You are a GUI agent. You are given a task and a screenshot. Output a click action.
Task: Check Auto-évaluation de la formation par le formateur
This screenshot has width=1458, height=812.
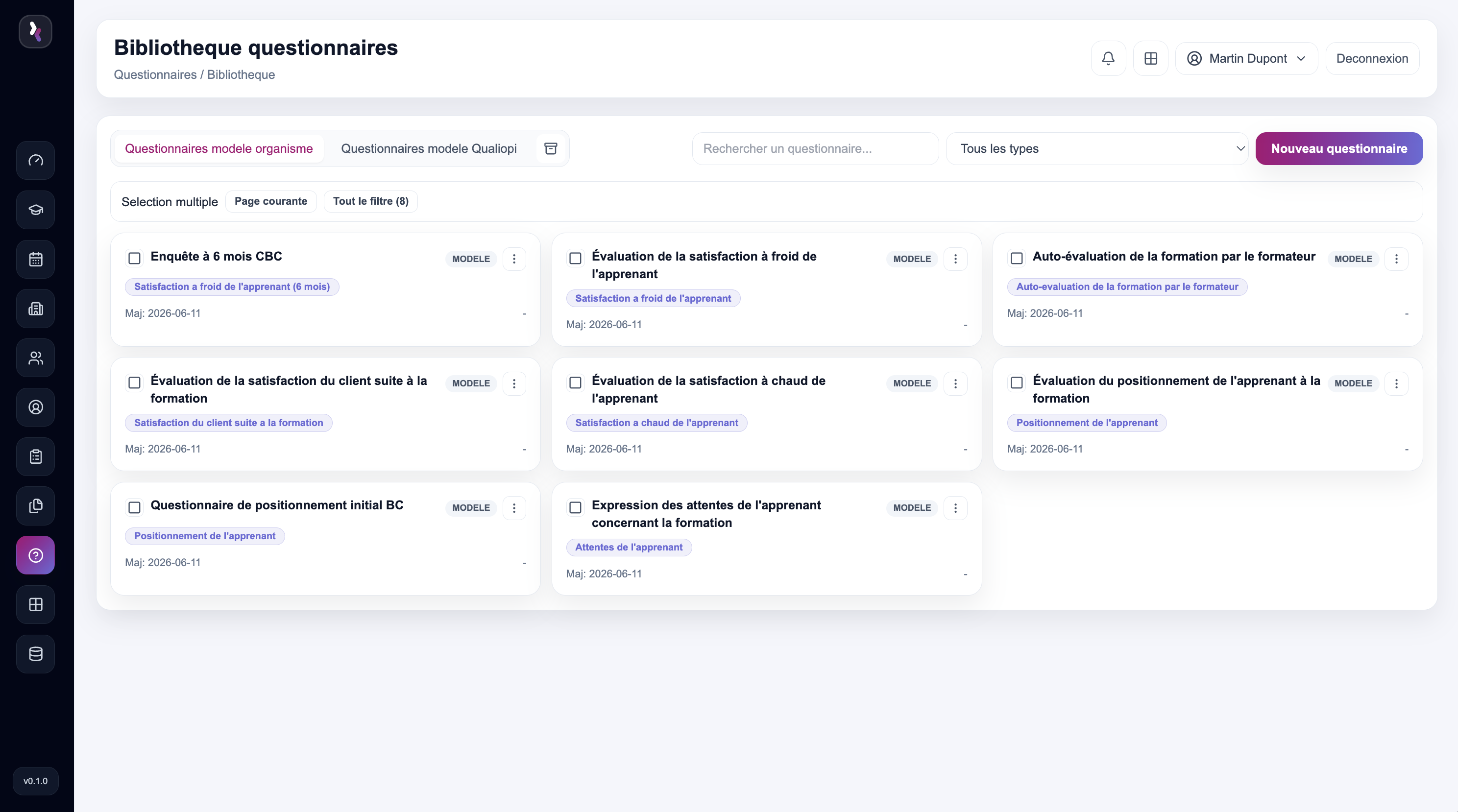1017,259
